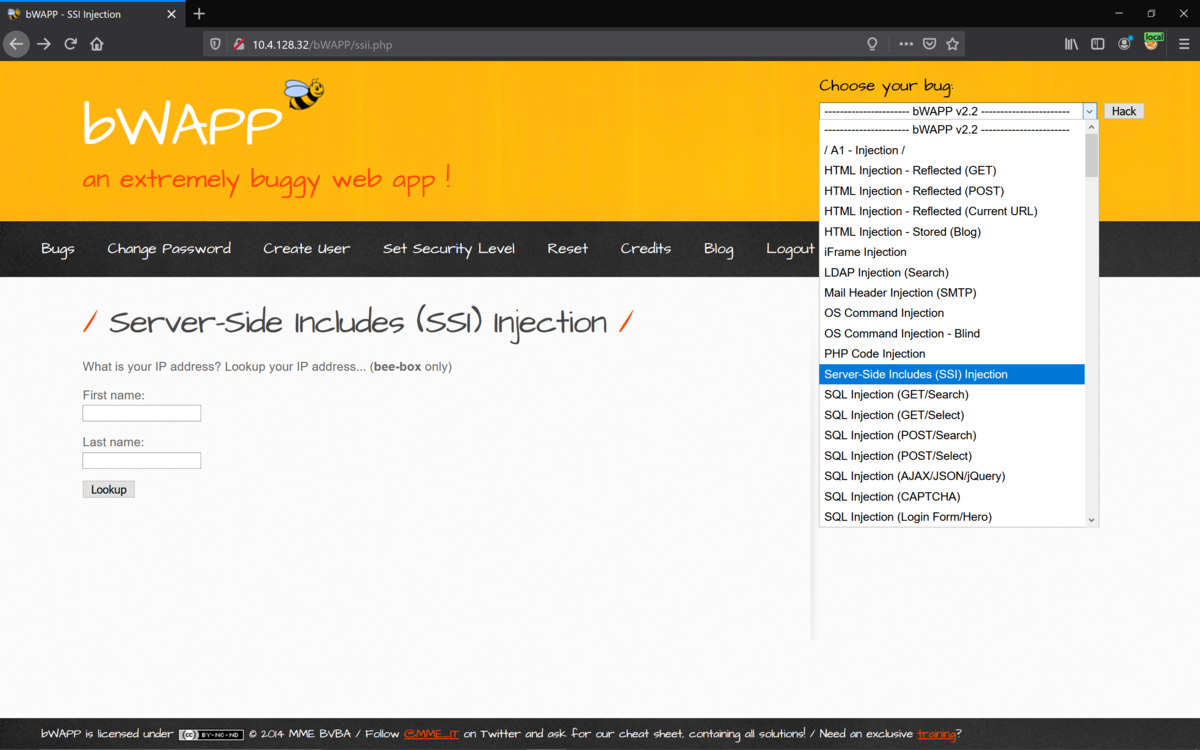
Task: Select SQL Injection (POST/Select)
Action: pyautogui.click(x=952, y=455)
